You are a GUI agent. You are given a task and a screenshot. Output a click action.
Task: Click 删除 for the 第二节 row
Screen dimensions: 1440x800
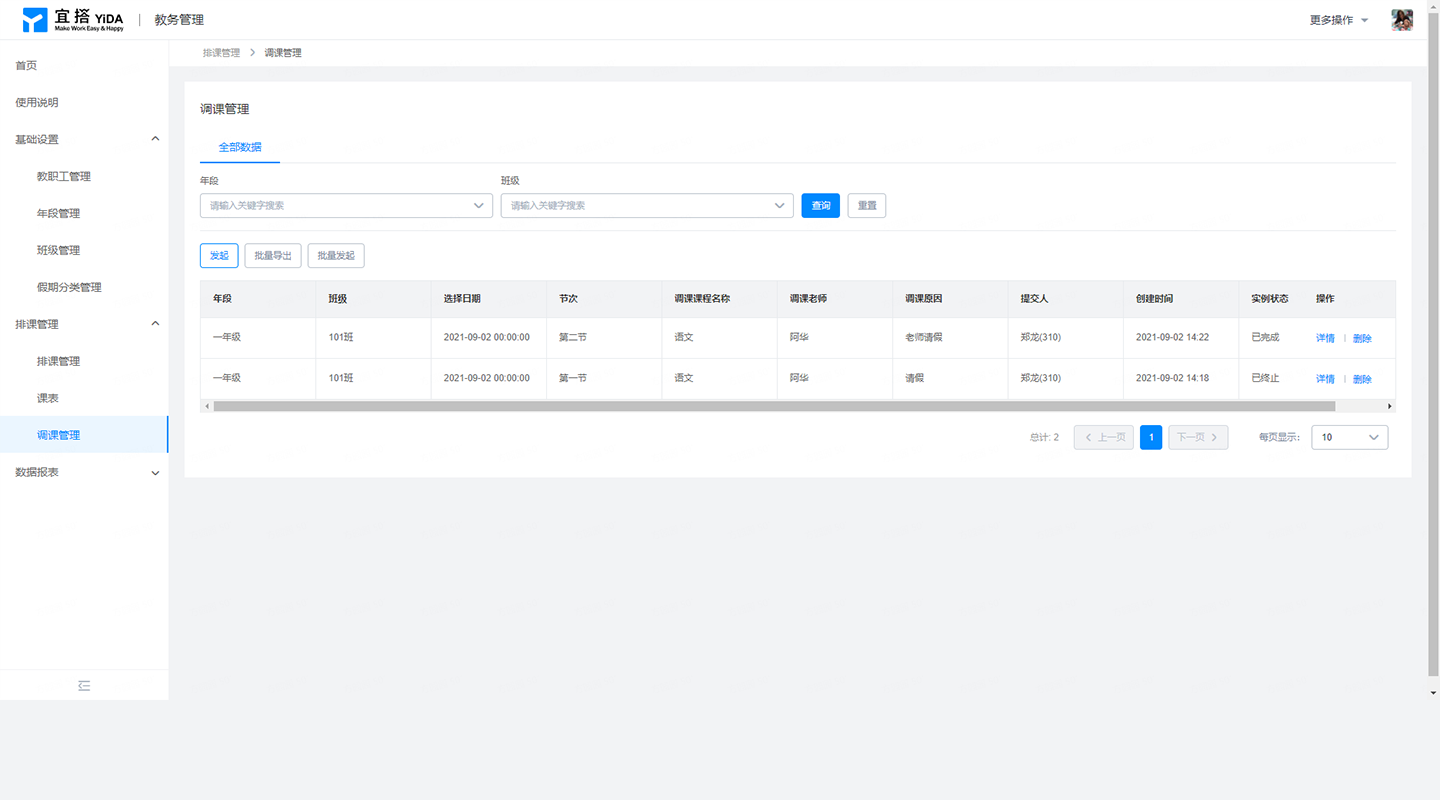click(x=1362, y=338)
